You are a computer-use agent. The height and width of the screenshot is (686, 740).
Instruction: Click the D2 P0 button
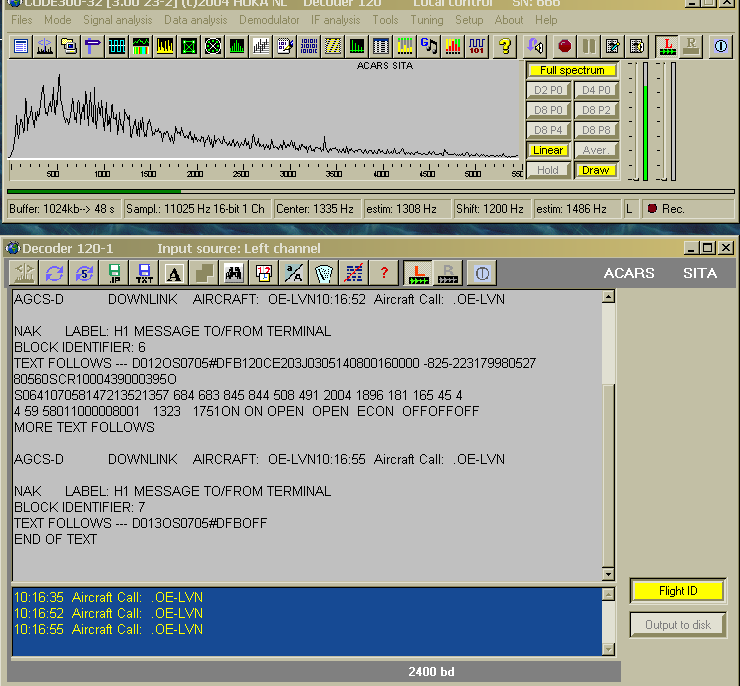(548, 90)
